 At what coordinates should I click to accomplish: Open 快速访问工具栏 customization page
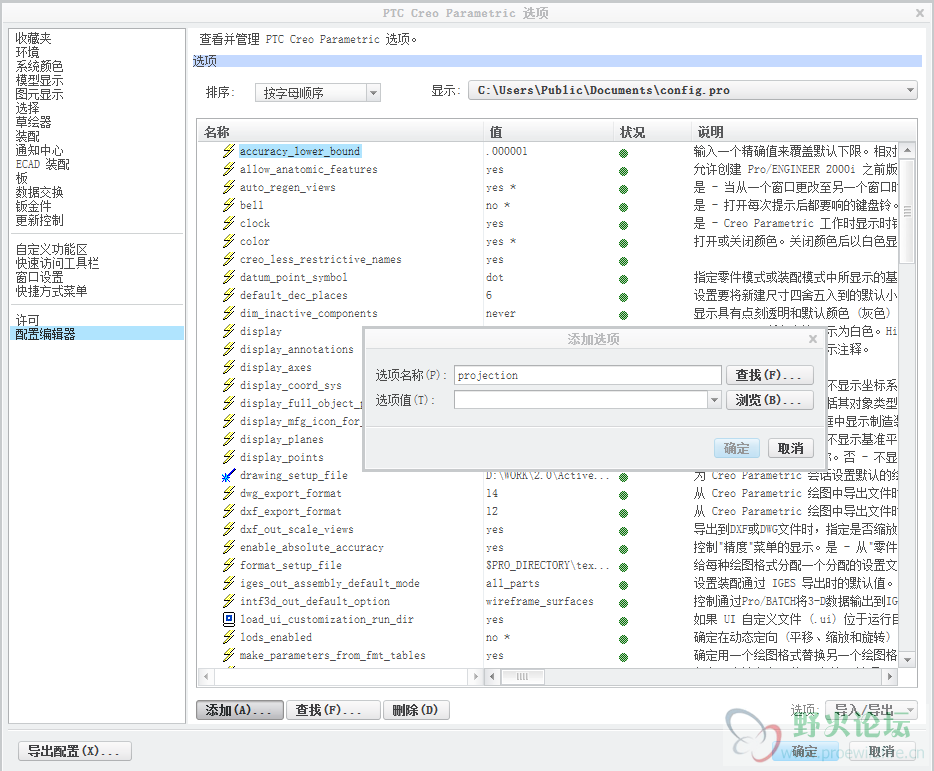57,263
